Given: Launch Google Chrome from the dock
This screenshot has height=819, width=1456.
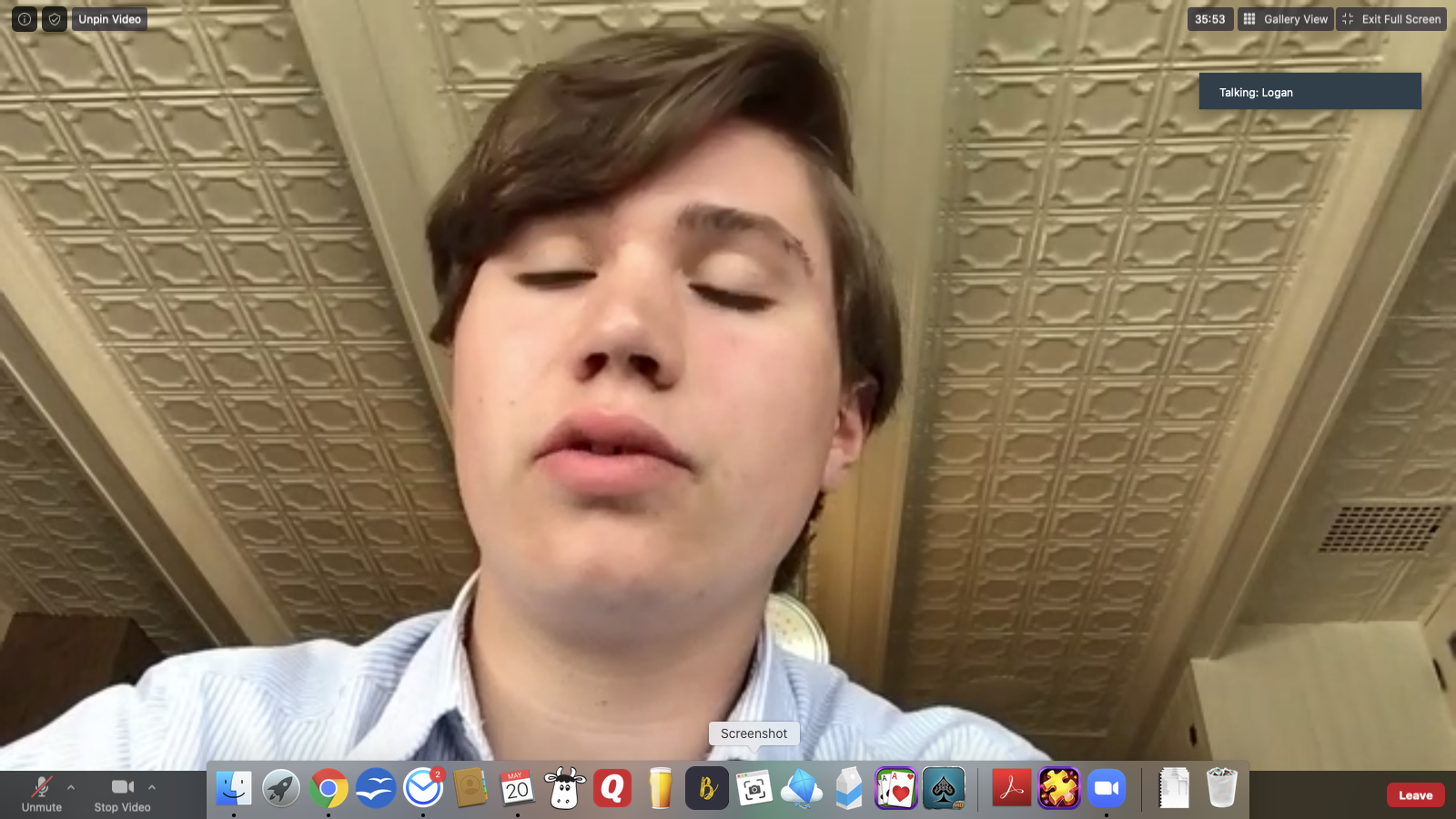Looking at the screenshot, I should coord(329,788).
